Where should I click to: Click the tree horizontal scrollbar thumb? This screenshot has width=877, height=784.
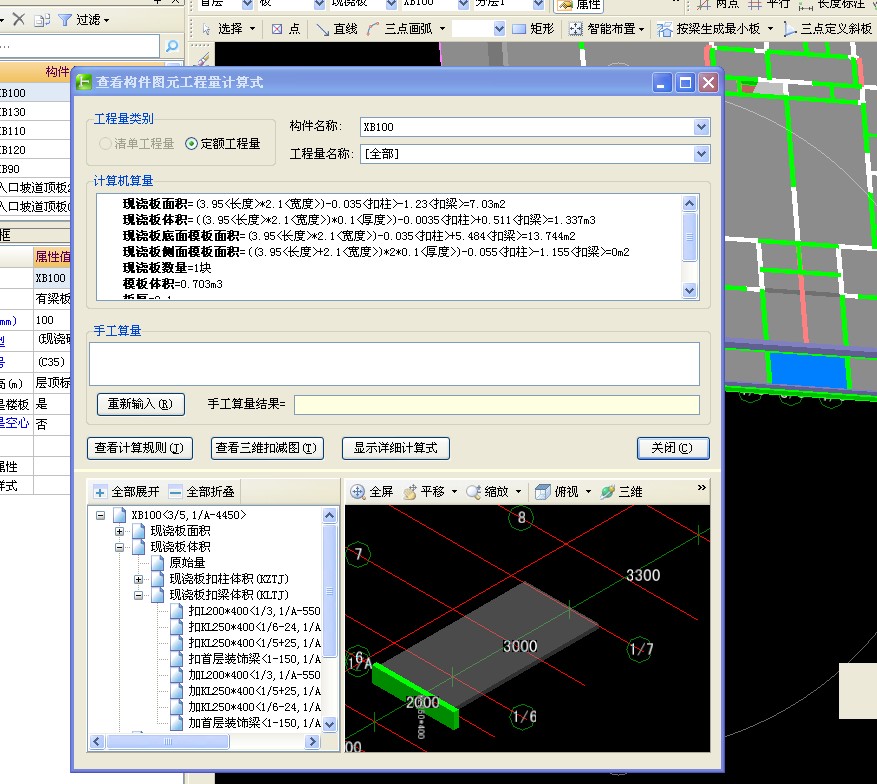(168, 742)
